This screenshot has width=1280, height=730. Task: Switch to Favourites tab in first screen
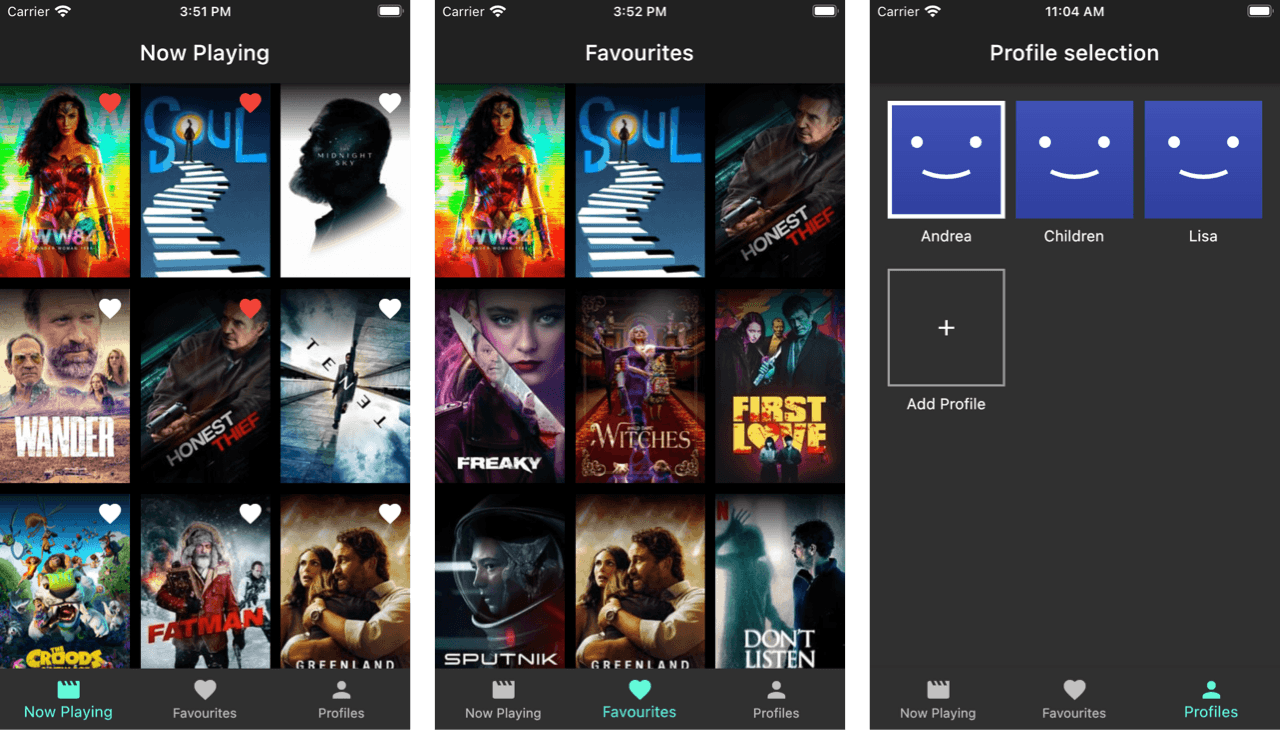[205, 700]
